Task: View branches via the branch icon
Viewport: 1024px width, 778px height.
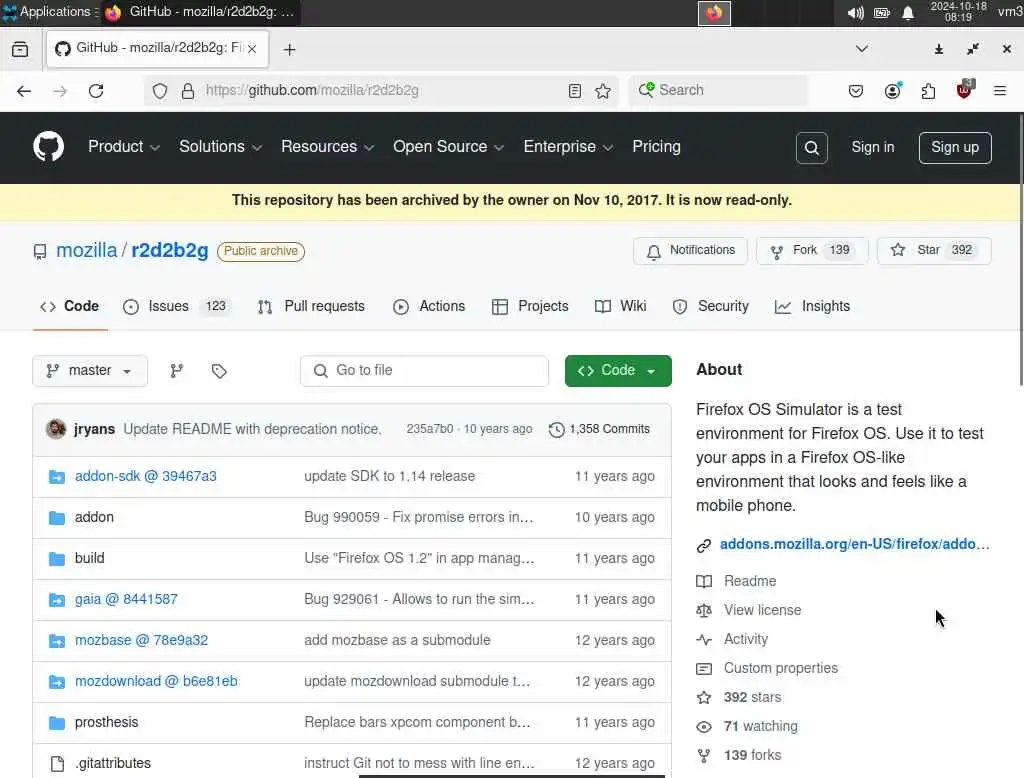Action: [x=176, y=371]
